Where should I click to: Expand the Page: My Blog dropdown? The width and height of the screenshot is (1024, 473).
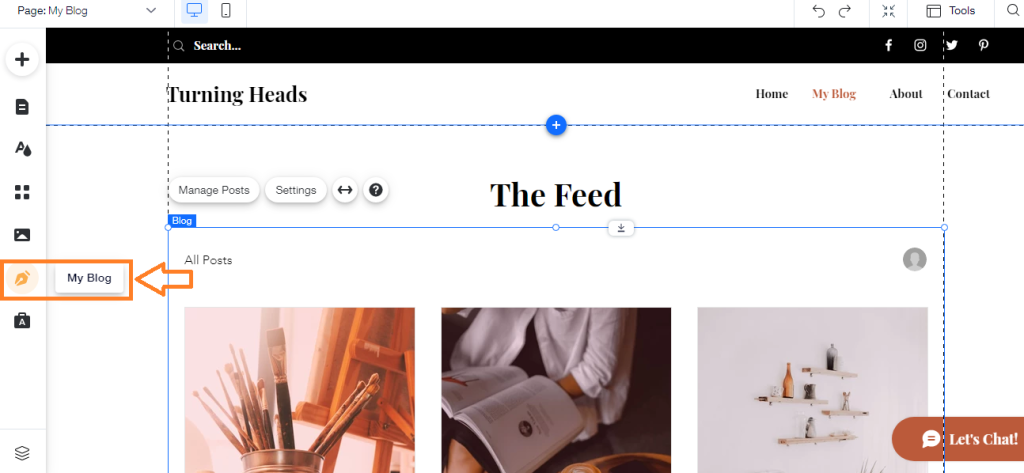click(x=88, y=10)
